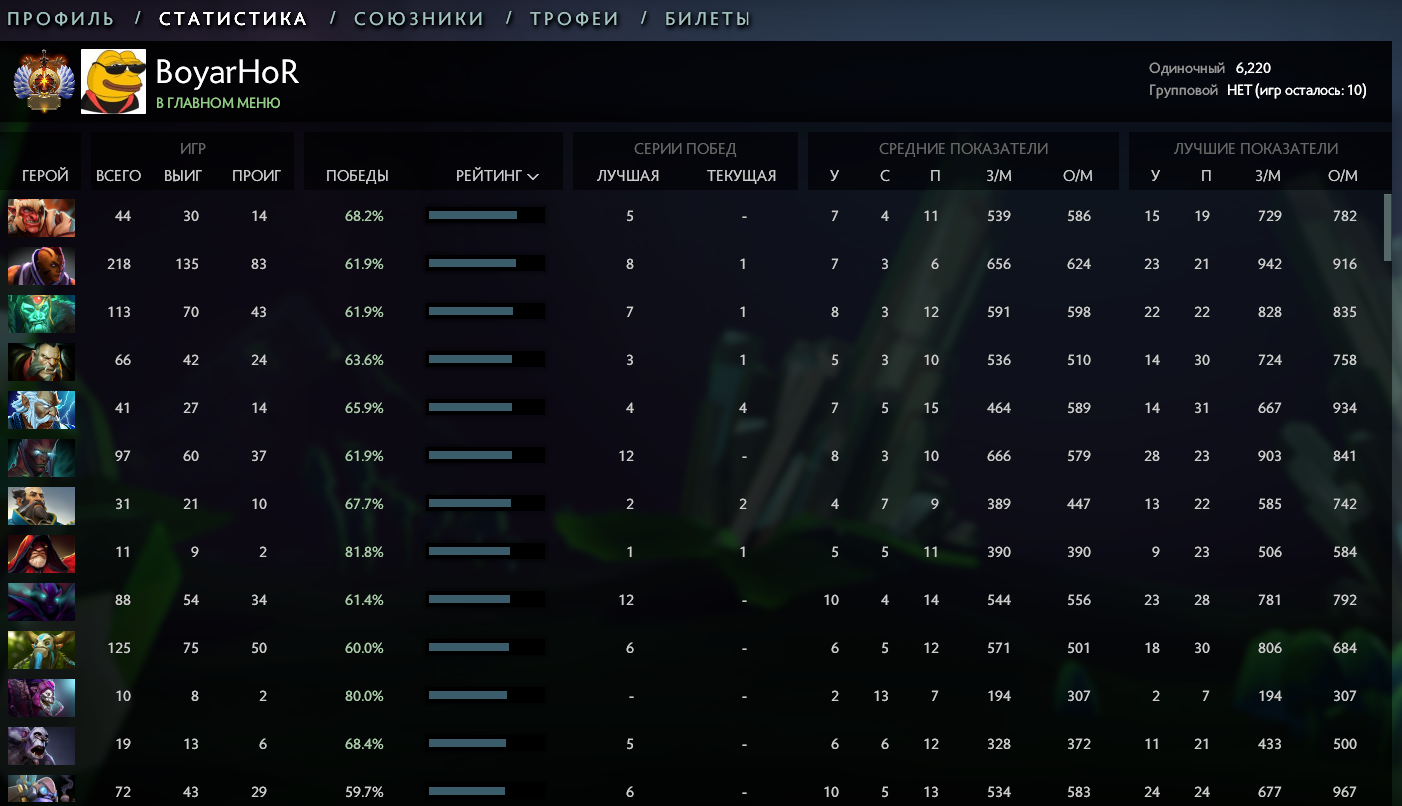
Task: Sort by У under ЛУЧШИЕ ПОКАЗАТЕЛИ
Action: tap(1155, 176)
